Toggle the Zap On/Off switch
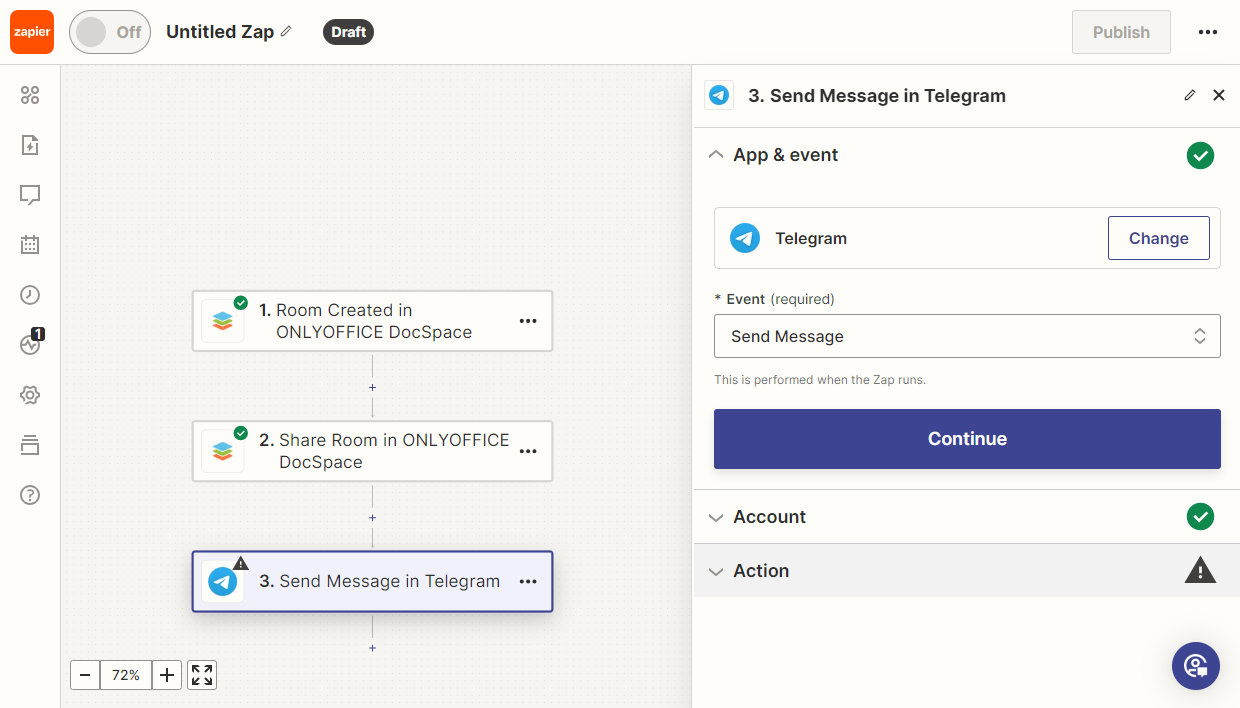Viewport: 1240px width, 708px height. coord(109,32)
